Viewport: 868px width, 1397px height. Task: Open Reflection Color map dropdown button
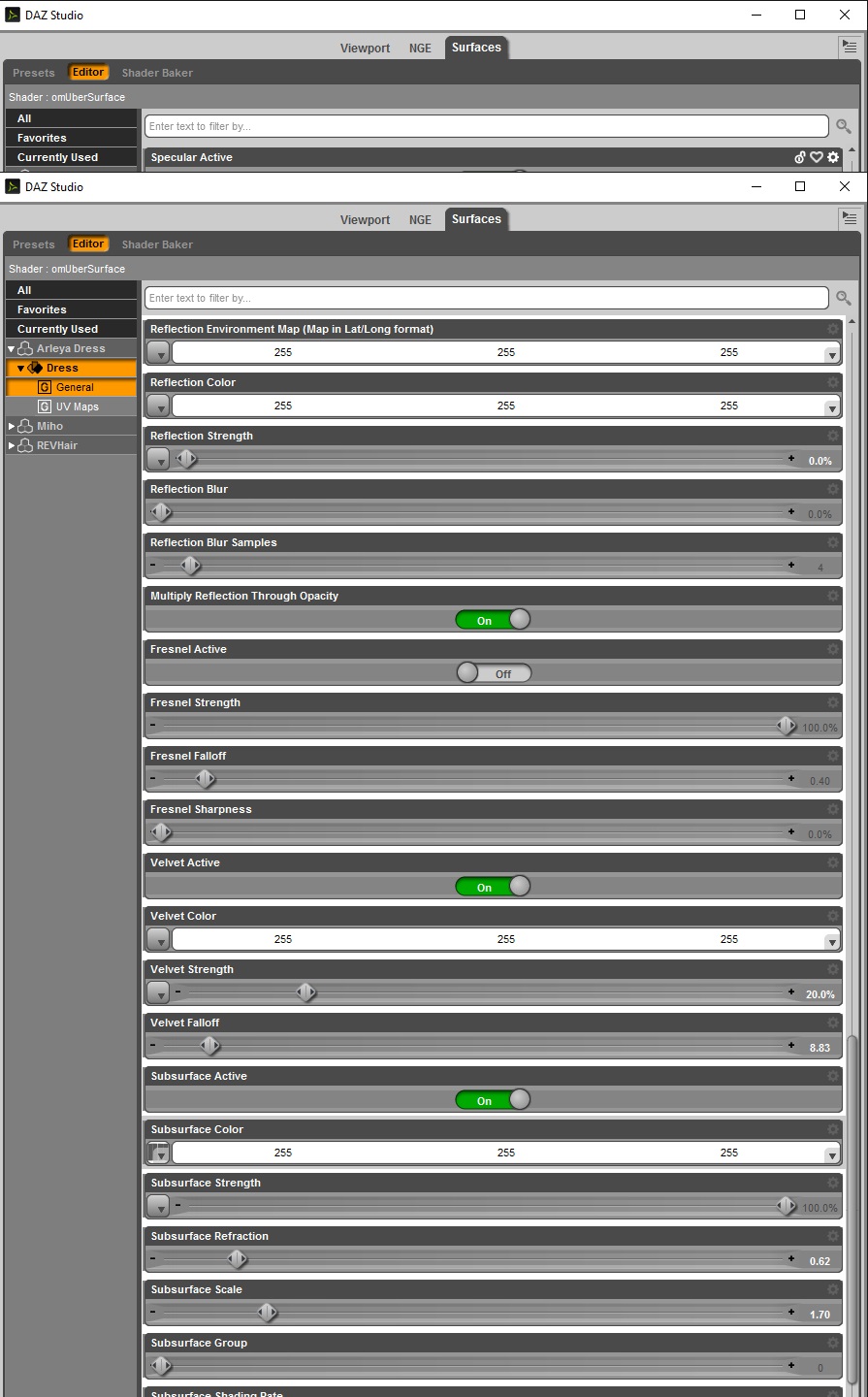pos(158,406)
